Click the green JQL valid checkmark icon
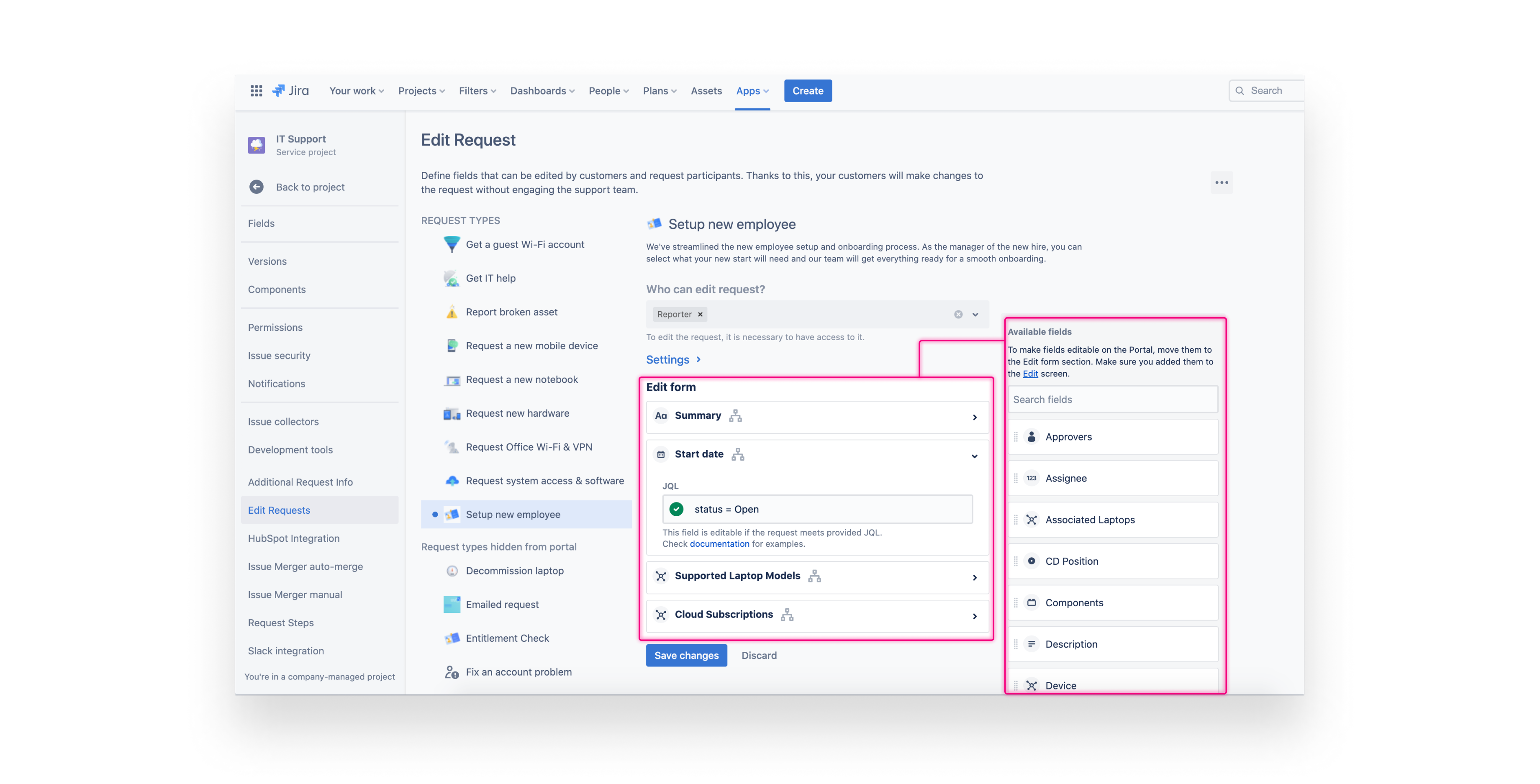The height and width of the screenshot is (784, 1540). pyautogui.click(x=676, y=509)
